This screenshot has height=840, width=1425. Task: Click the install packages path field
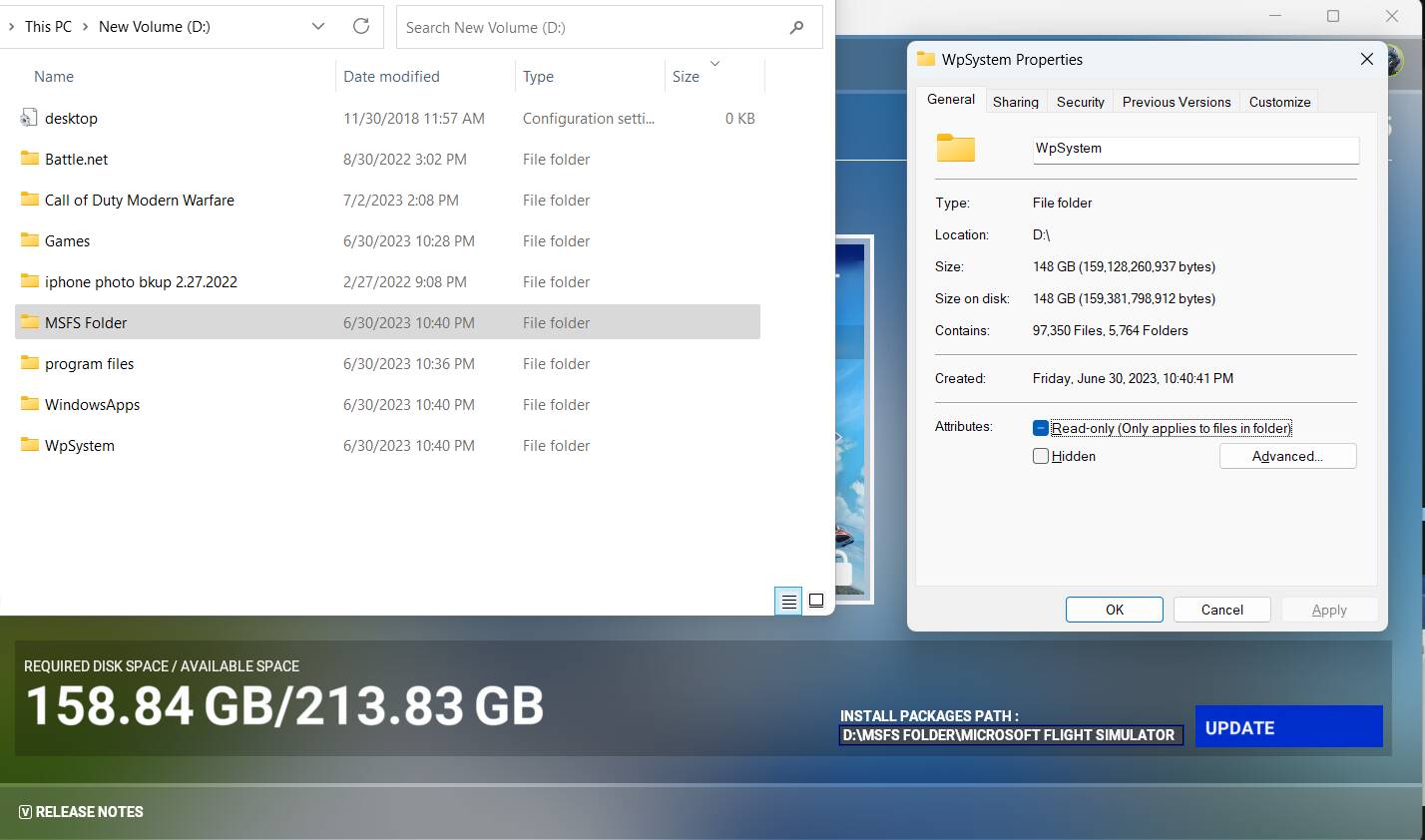click(1010, 735)
